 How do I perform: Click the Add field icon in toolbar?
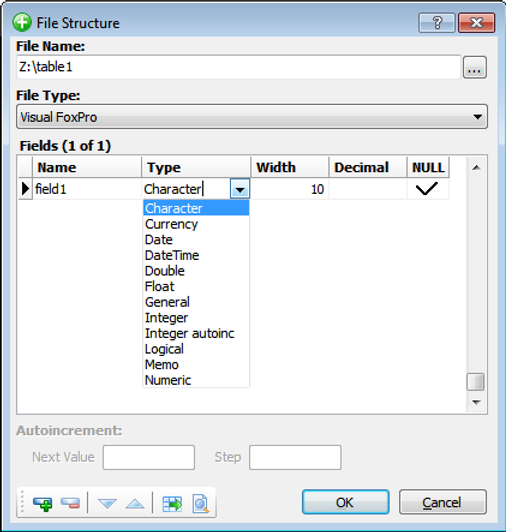point(42,504)
